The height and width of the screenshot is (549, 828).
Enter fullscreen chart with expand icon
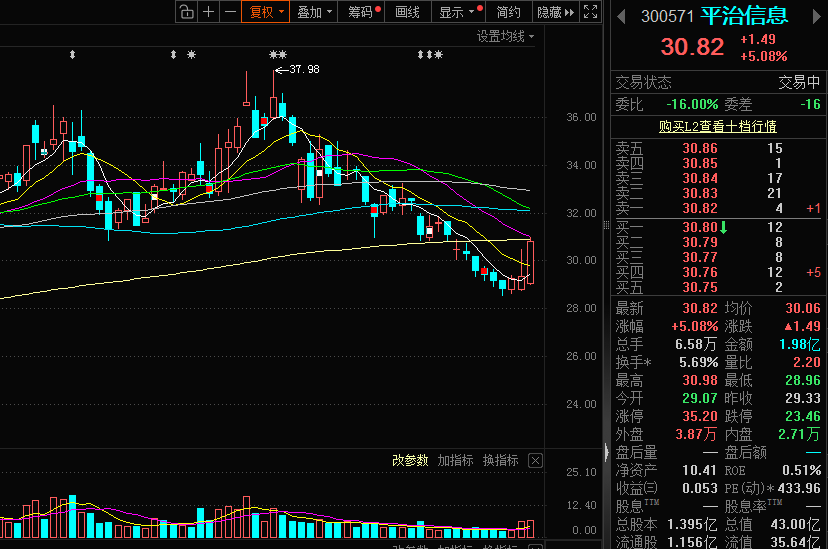(590, 12)
